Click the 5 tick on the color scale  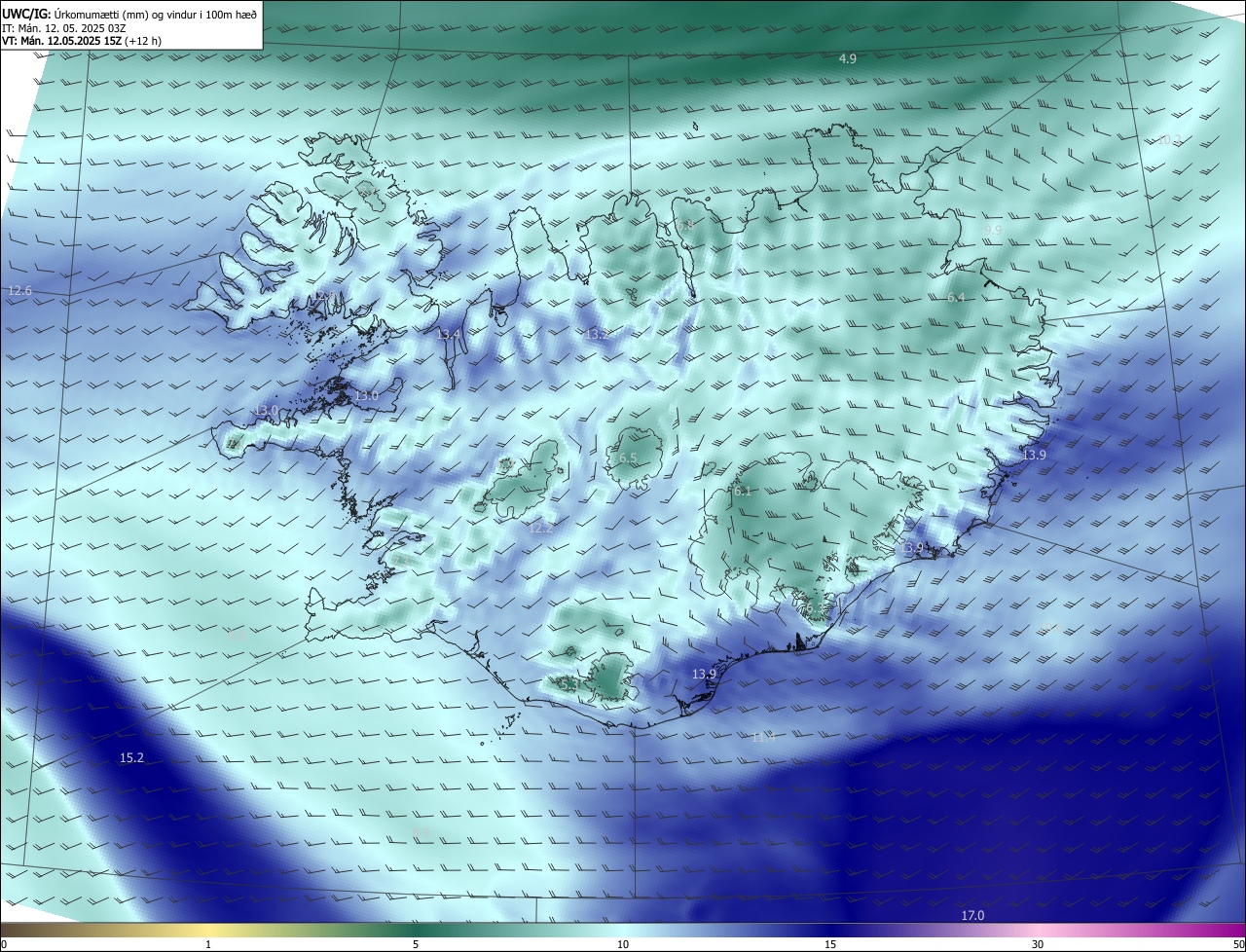(416, 944)
